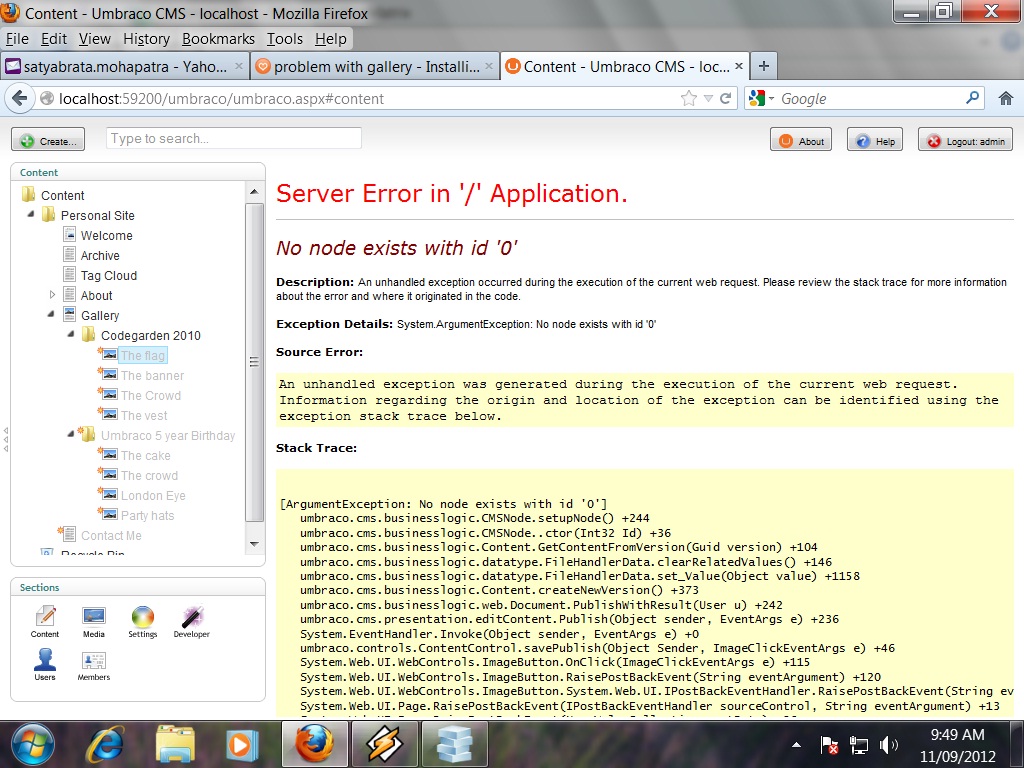Open the Party hats node
The height and width of the screenshot is (768, 1024).
(x=148, y=515)
